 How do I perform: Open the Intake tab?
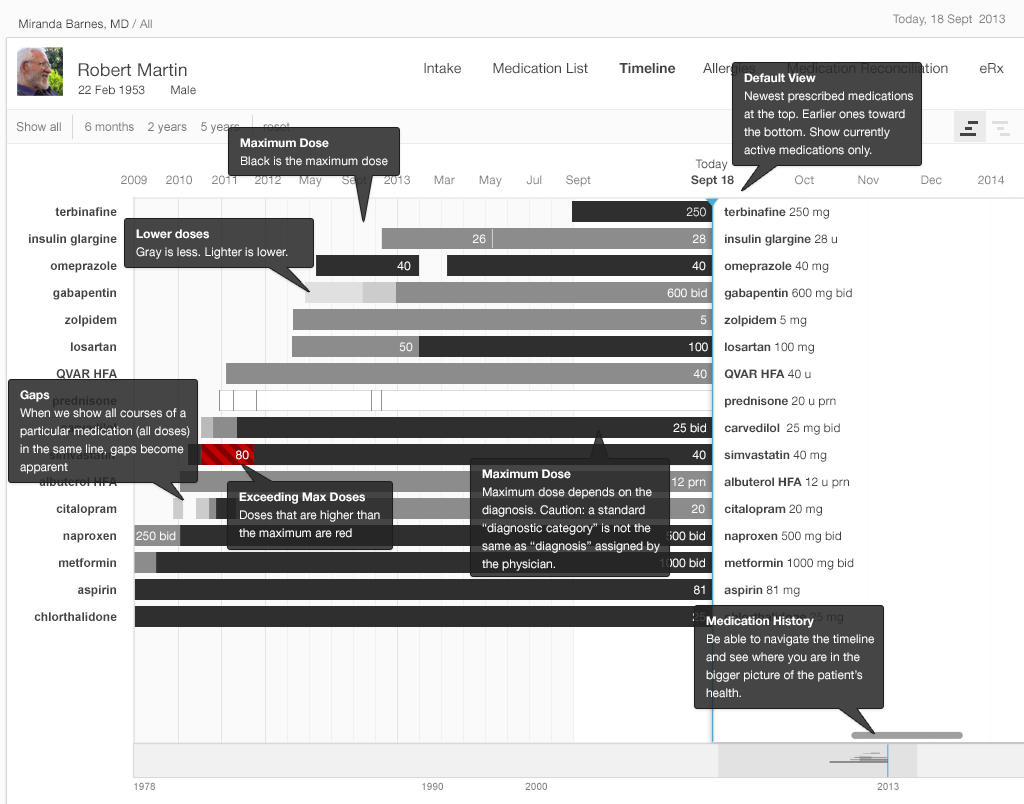coord(442,69)
